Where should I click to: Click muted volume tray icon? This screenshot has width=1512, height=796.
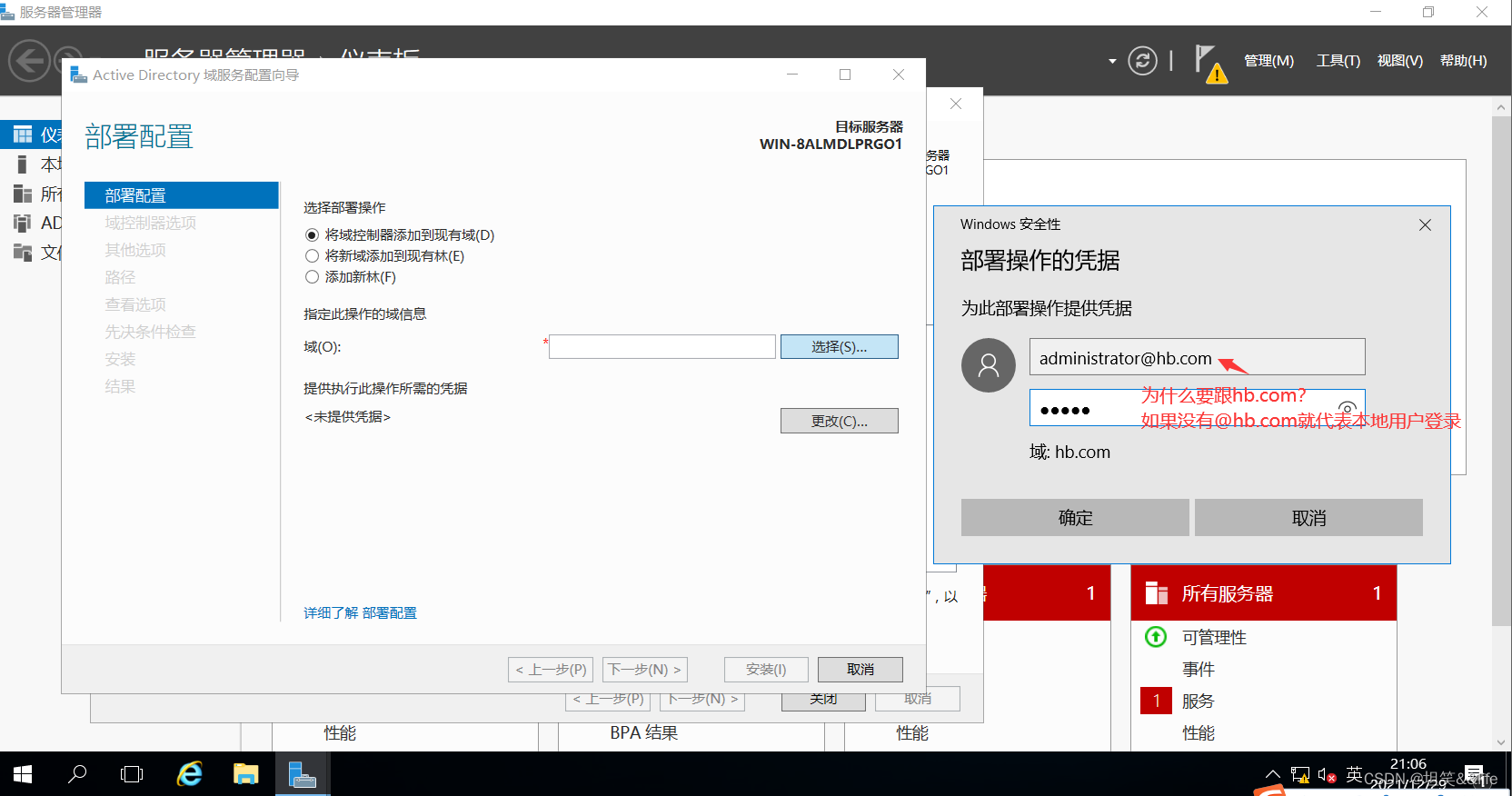pos(1327,775)
